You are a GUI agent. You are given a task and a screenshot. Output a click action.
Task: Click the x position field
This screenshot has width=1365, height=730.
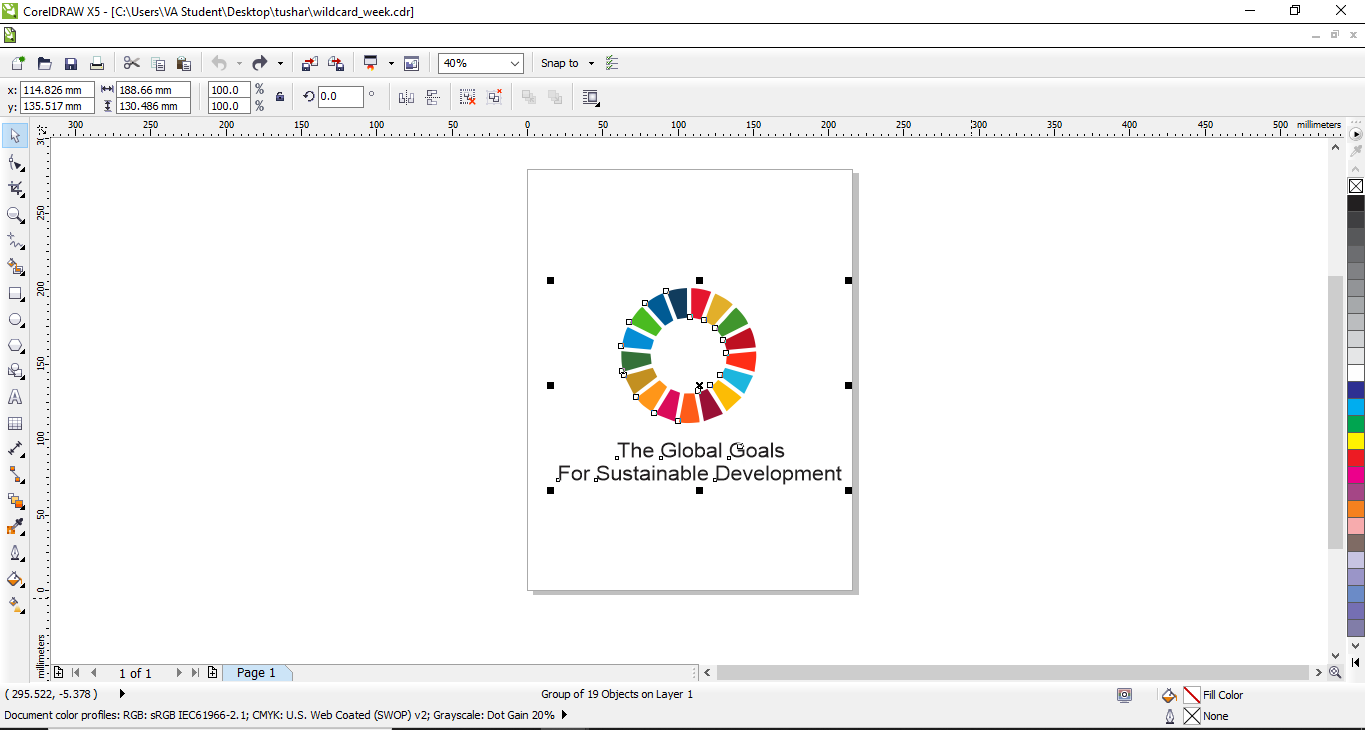(57, 90)
